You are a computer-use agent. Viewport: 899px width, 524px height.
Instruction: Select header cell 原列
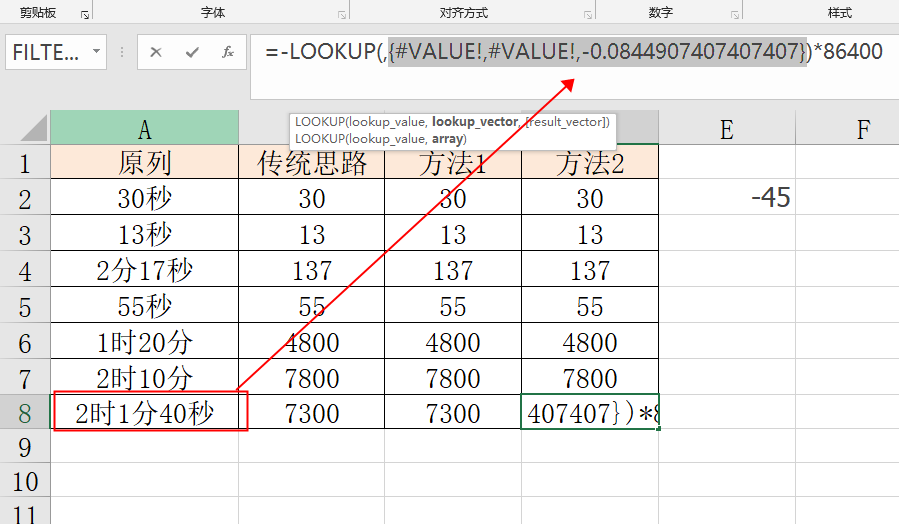(x=144, y=162)
